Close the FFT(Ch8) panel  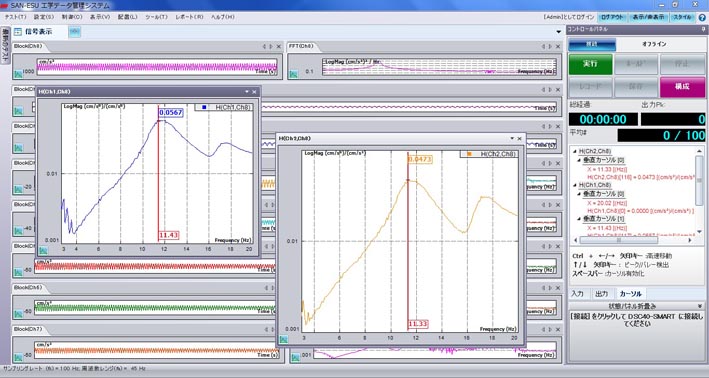tap(558, 46)
